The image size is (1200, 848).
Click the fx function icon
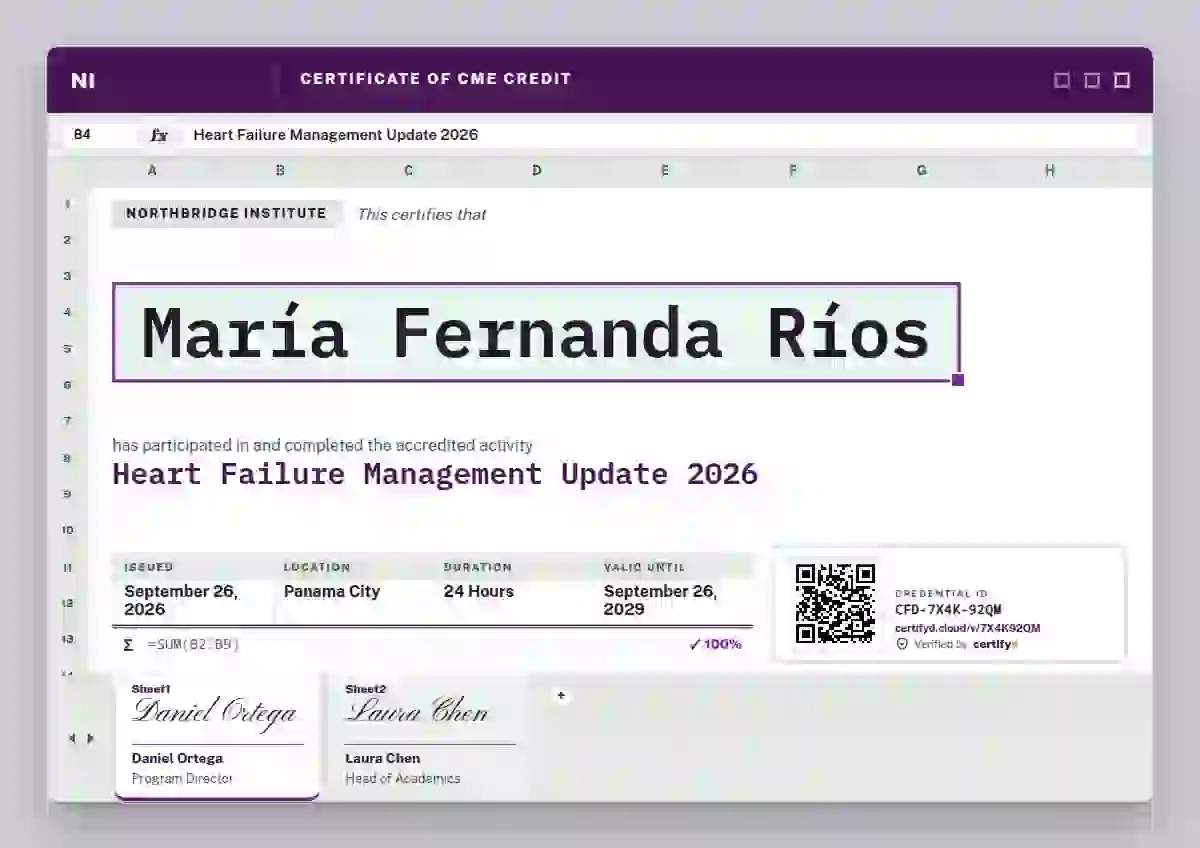pyautogui.click(x=159, y=135)
